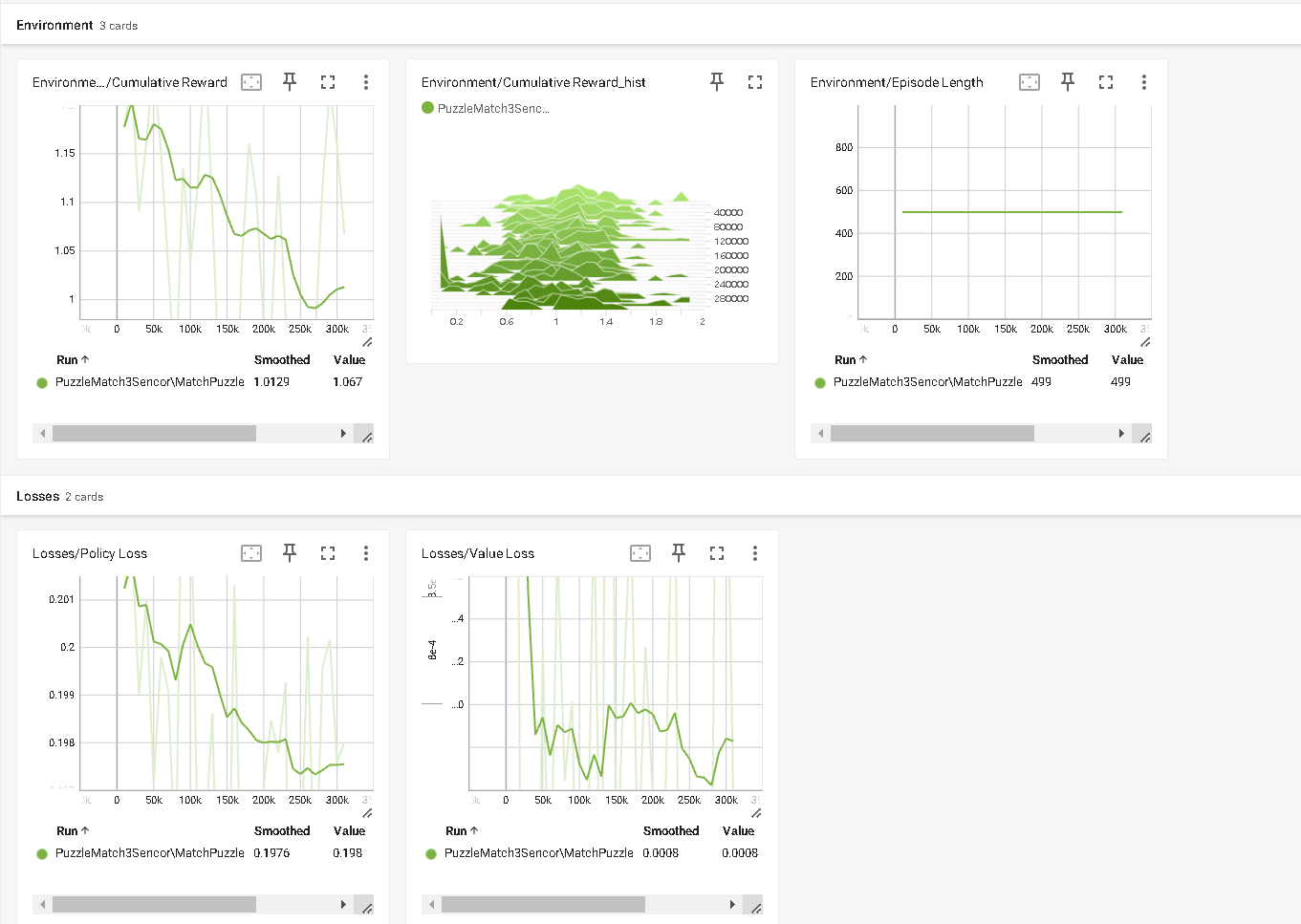Sort by Run column in Cumulative Reward table
The width and height of the screenshot is (1301, 924).
coord(73,360)
